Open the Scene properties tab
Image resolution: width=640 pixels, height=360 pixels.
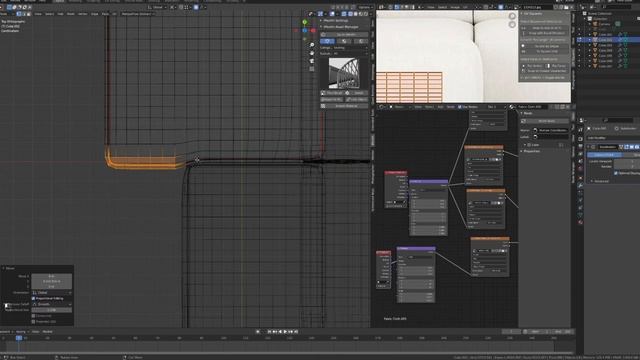point(580,154)
